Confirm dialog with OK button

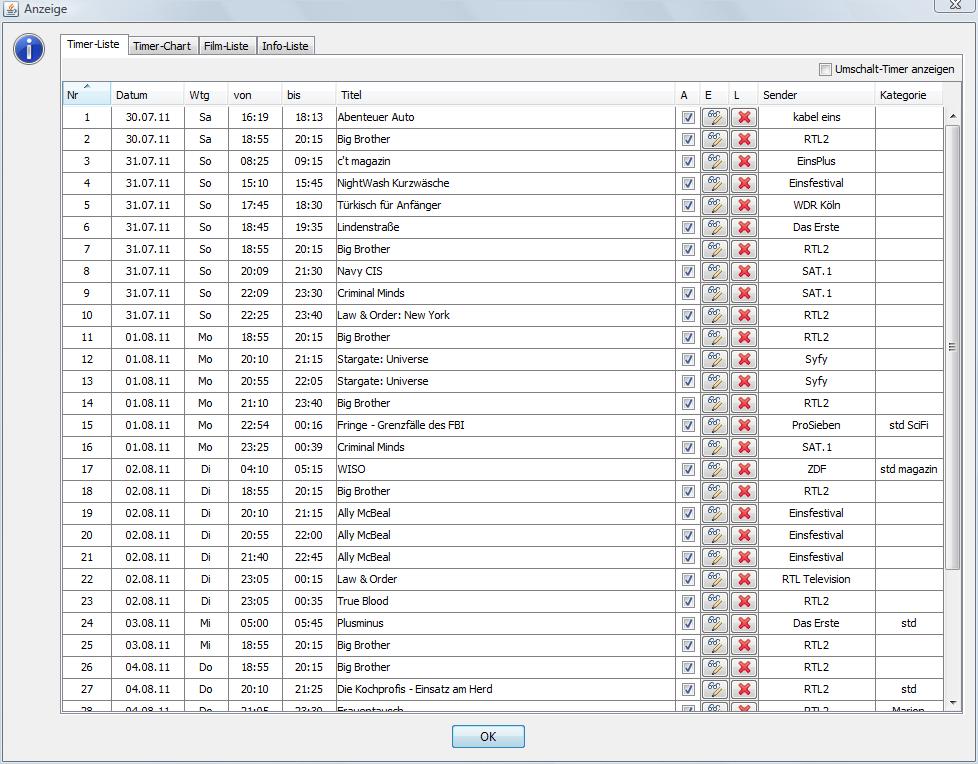click(488, 737)
